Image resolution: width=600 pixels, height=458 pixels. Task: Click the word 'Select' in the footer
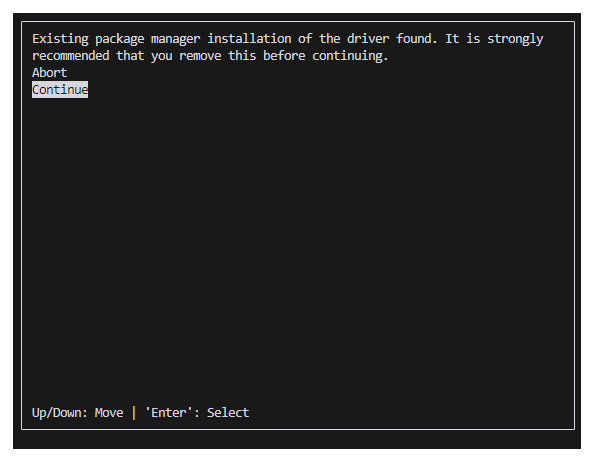coord(228,413)
